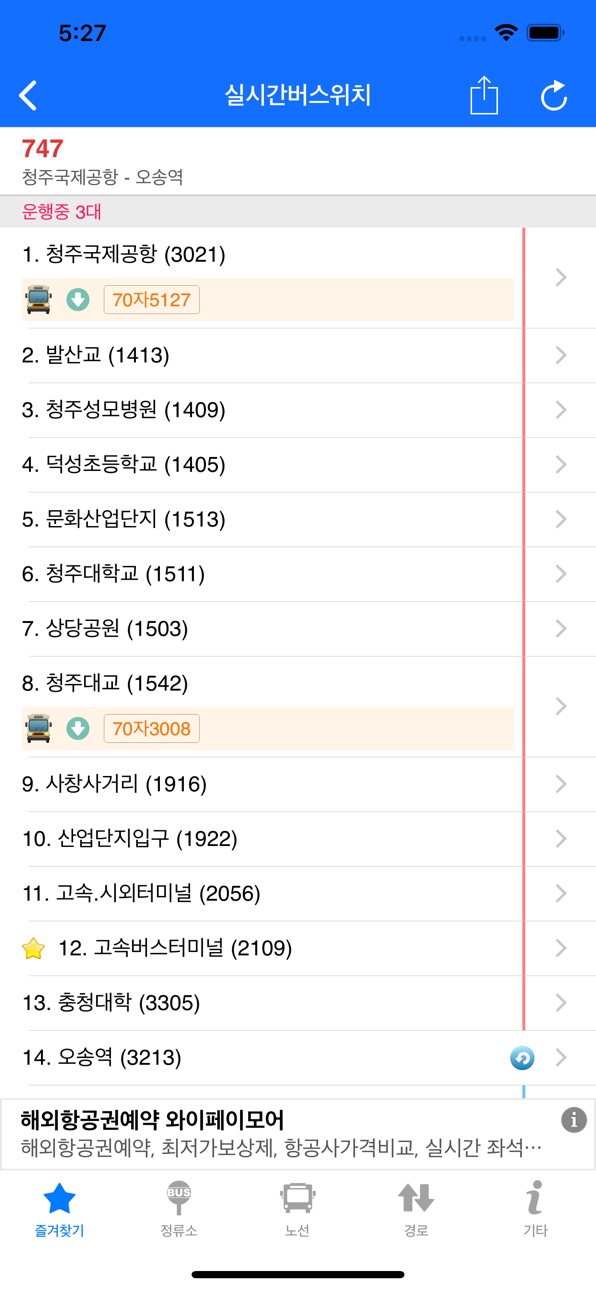Open the 노선 tab

click(x=297, y=1210)
